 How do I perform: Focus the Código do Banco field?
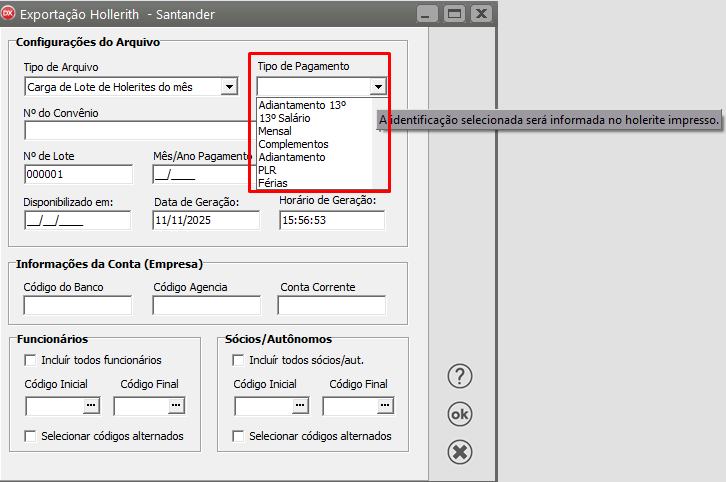pyautogui.click(x=78, y=306)
